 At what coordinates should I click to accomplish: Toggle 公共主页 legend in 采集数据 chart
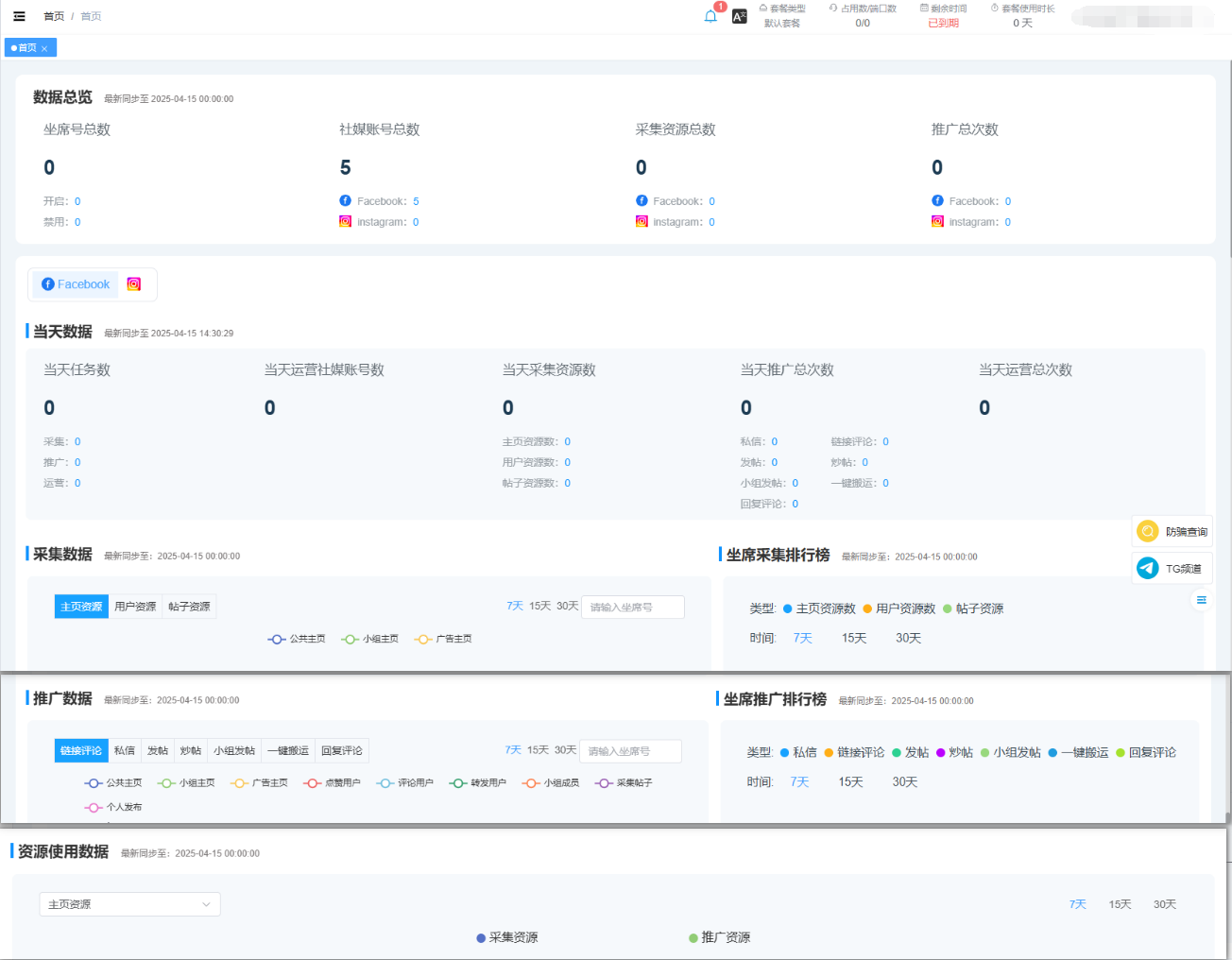click(297, 640)
